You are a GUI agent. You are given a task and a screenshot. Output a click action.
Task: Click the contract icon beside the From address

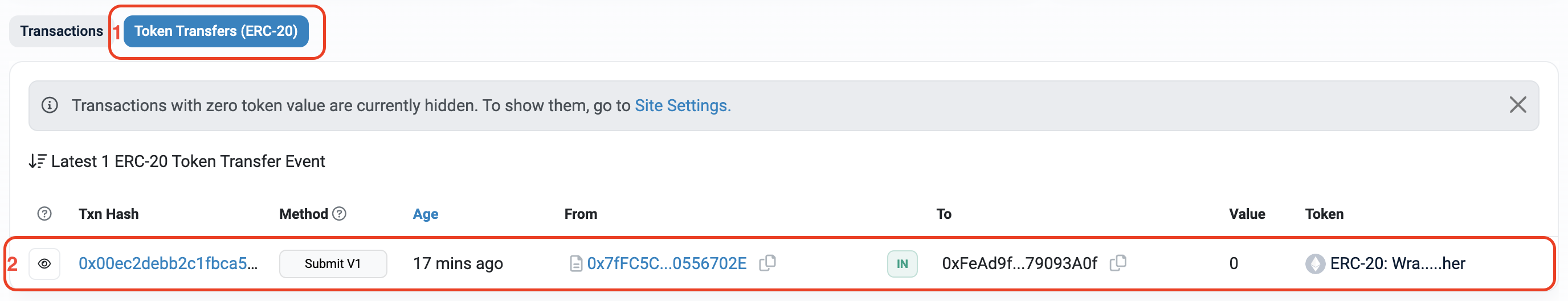575,264
